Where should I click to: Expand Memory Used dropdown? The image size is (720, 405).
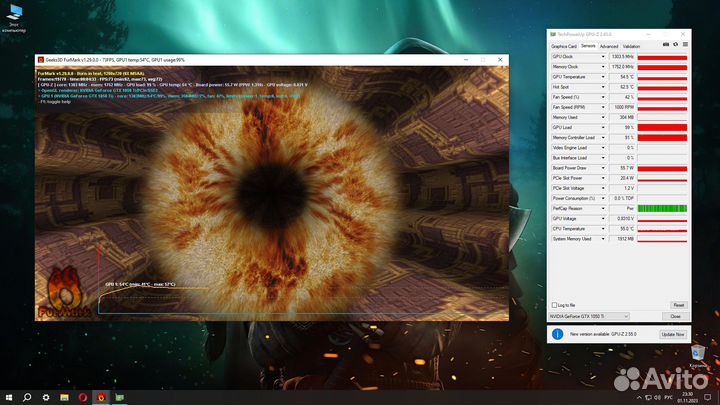pos(603,118)
